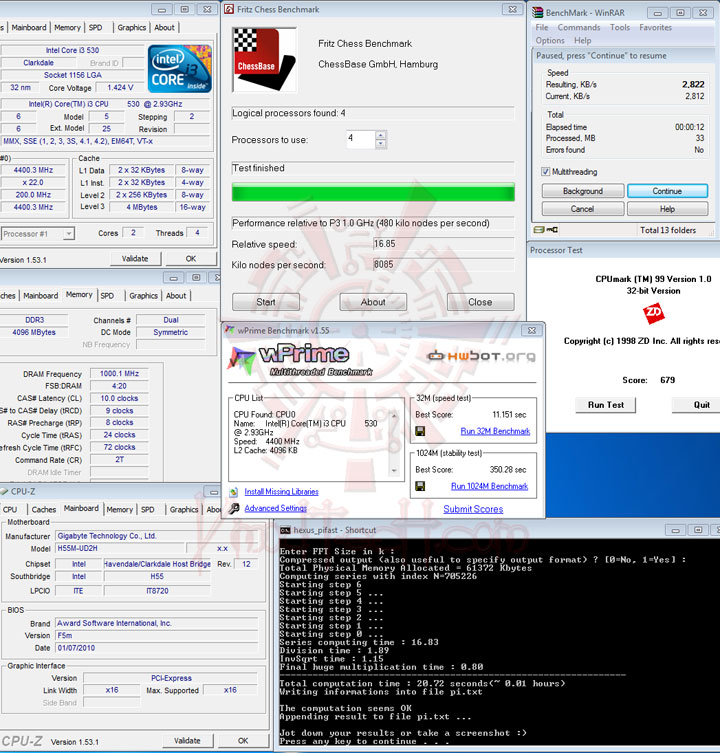Click the HWBOT.org logo
Screen dimensions: 720x753
pyautogui.click(x=481, y=356)
